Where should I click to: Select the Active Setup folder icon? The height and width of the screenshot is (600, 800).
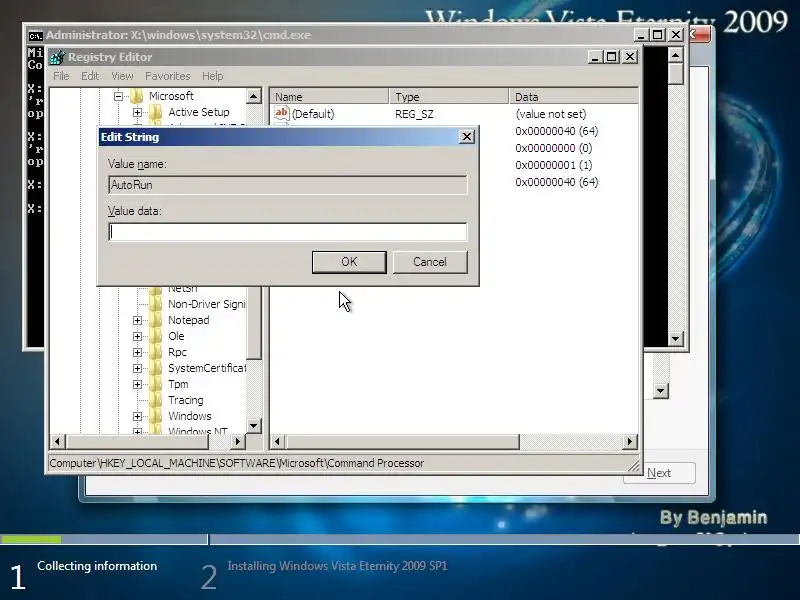pos(156,112)
